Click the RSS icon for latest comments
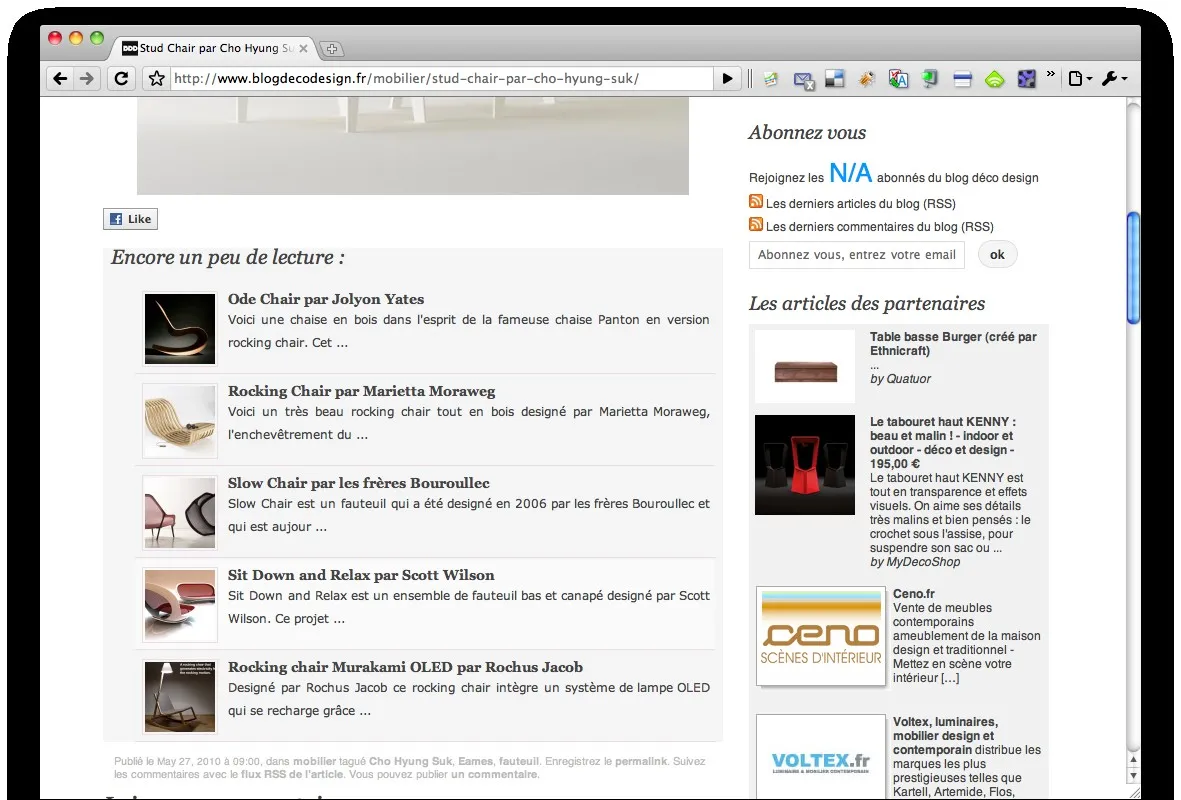Screen dimensions: 1181x800 click(x=755, y=224)
